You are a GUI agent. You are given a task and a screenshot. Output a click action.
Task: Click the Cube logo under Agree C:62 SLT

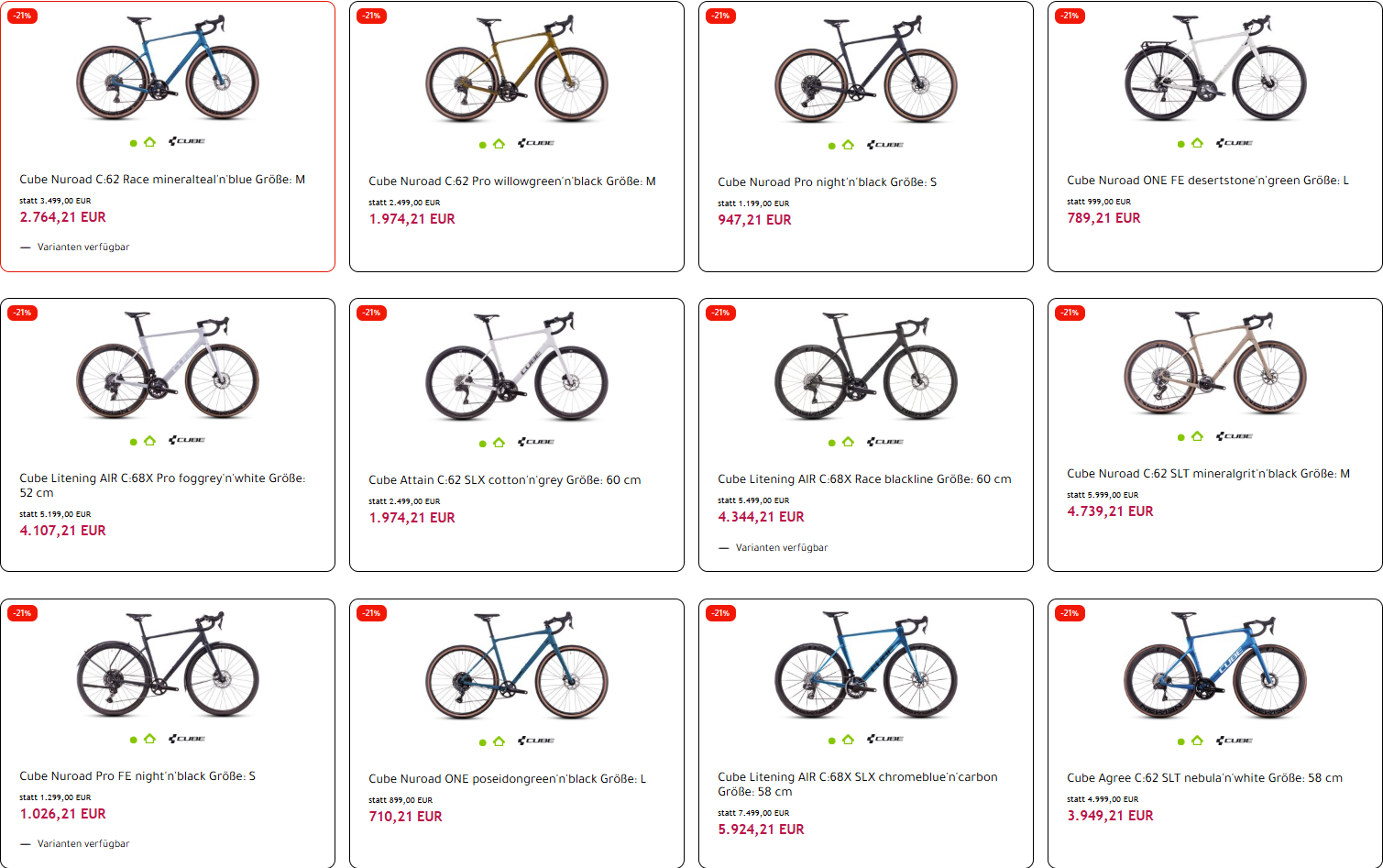coord(1235,741)
